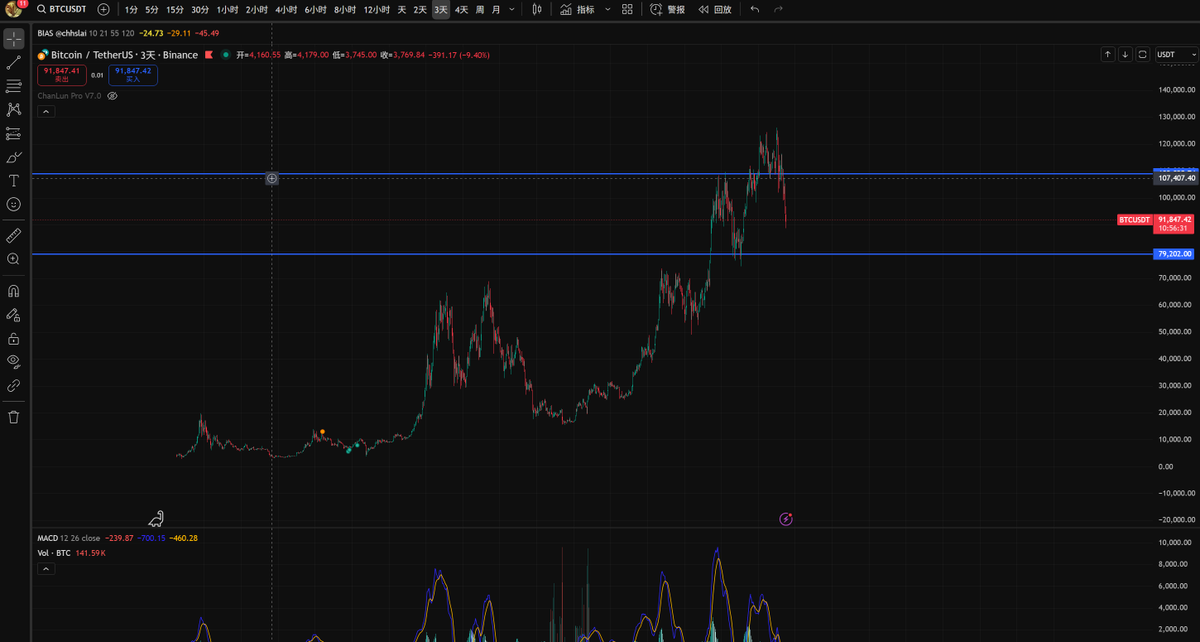Screen dimensions: 1200x642
Task: Redo the last chart action
Action: coord(779,9)
